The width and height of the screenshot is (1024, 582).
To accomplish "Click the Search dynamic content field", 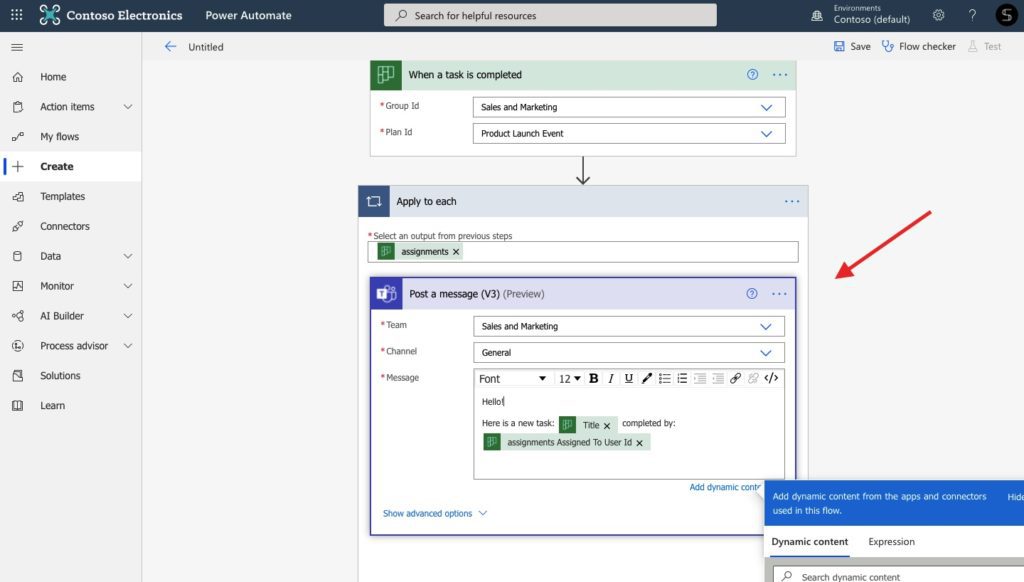I will tap(899, 575).
